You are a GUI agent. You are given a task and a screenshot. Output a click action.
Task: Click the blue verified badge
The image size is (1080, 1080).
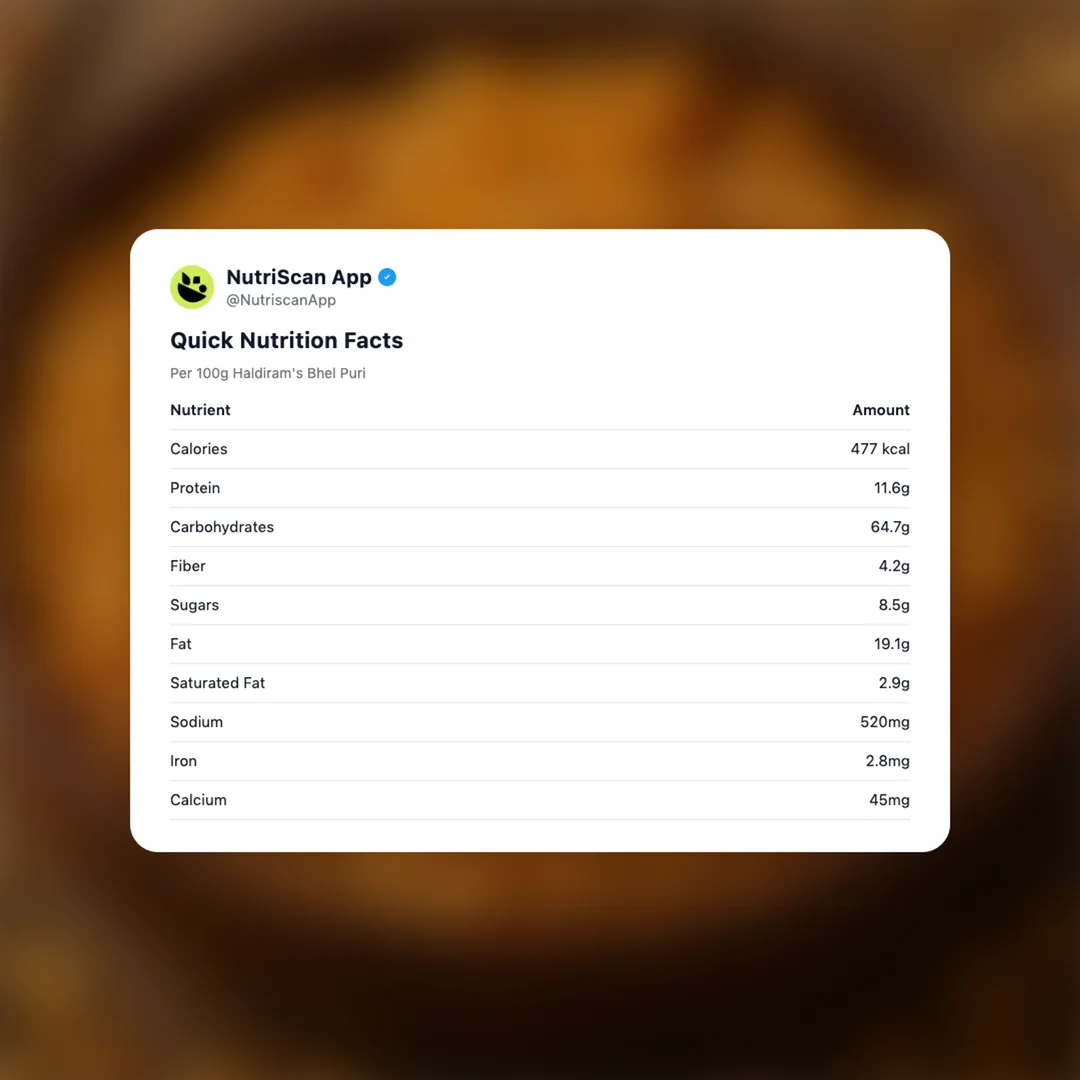387,277
